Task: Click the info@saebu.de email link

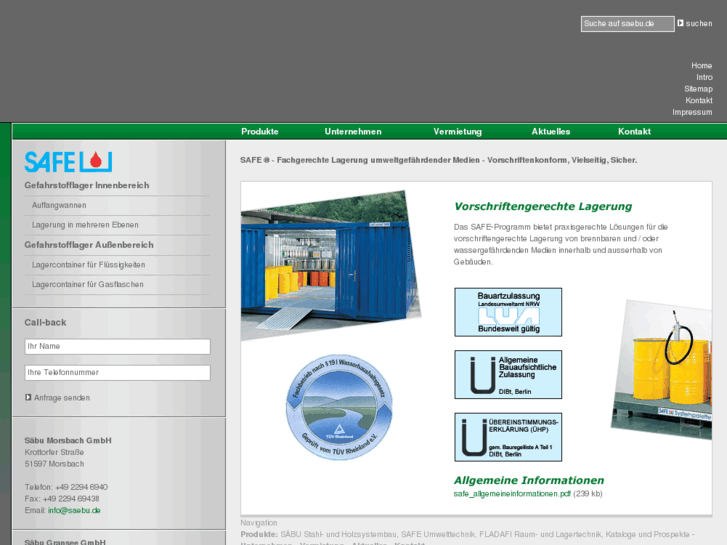Action: (74, 511)
